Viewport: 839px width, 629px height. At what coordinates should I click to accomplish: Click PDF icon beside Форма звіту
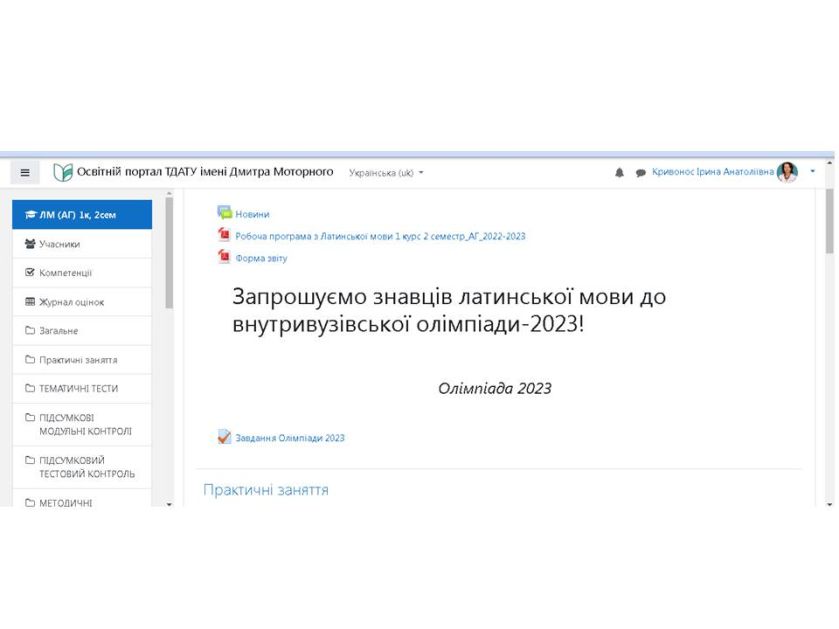coord(222,258)
